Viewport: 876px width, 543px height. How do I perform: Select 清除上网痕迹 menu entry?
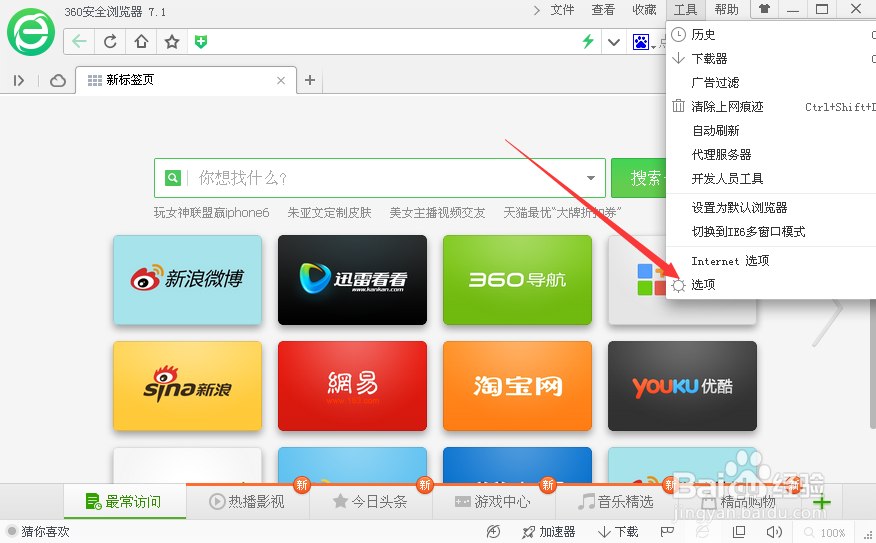(771, 107)
